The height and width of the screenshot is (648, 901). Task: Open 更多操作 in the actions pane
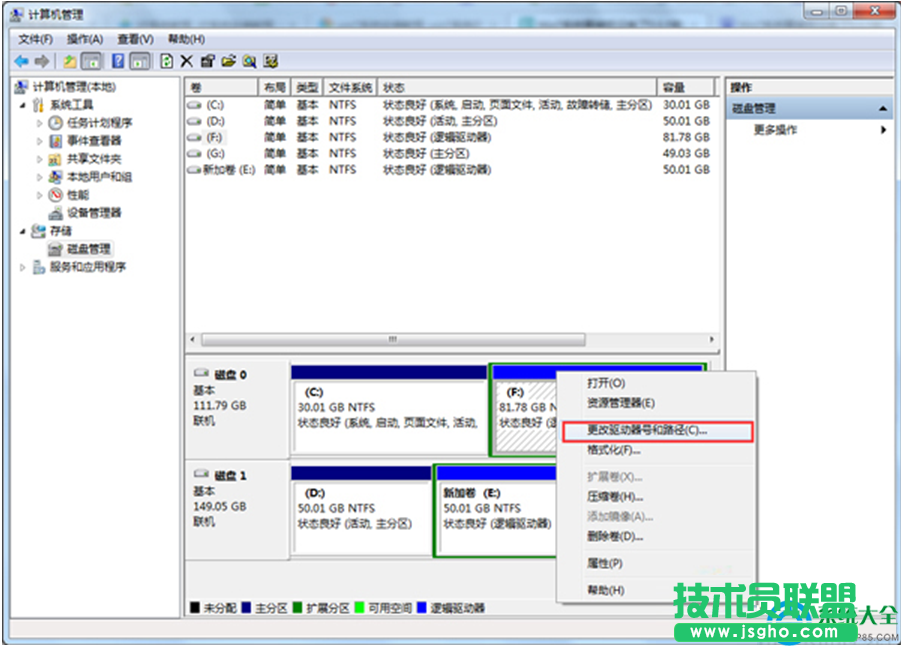[x=776, y=130]
